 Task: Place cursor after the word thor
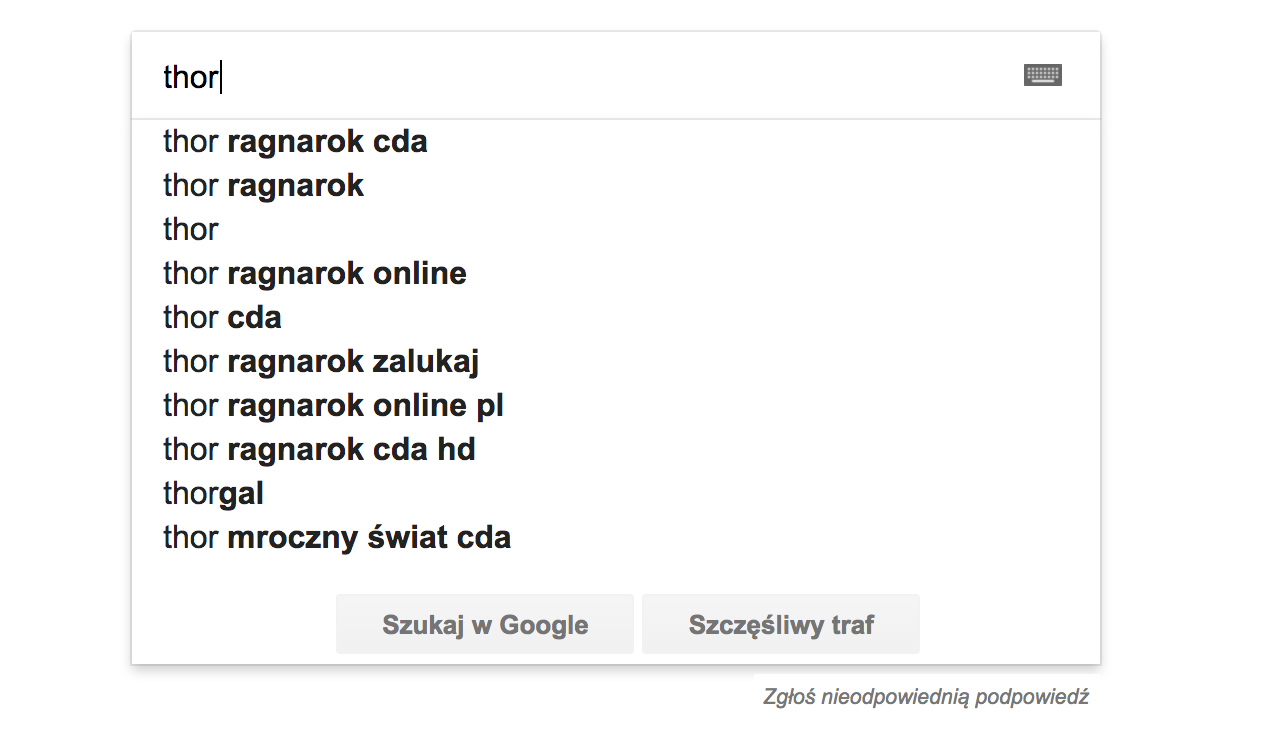pos(220,75)
